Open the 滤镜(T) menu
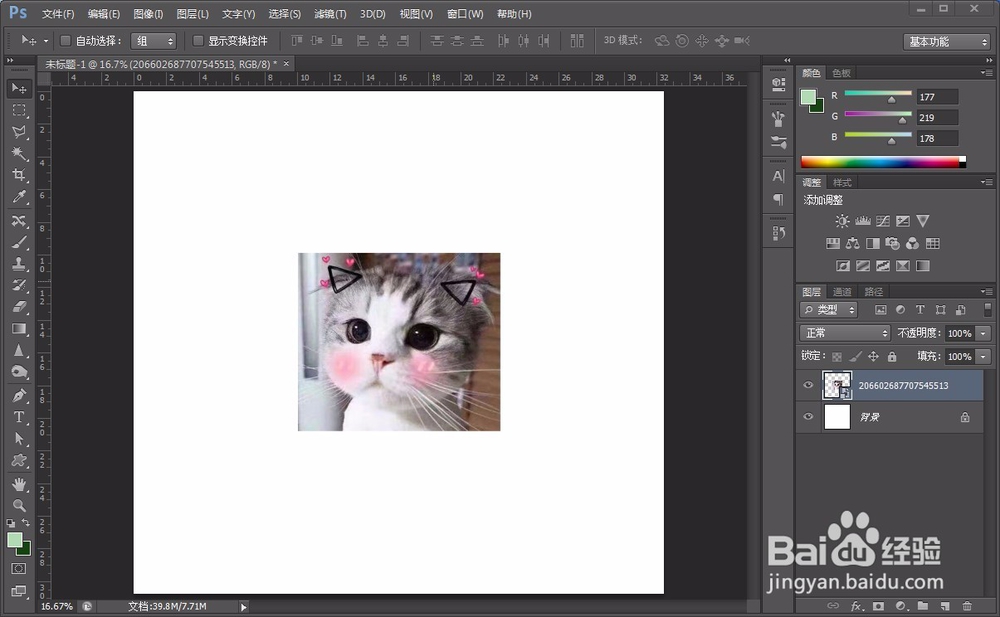 coord(330,13)
